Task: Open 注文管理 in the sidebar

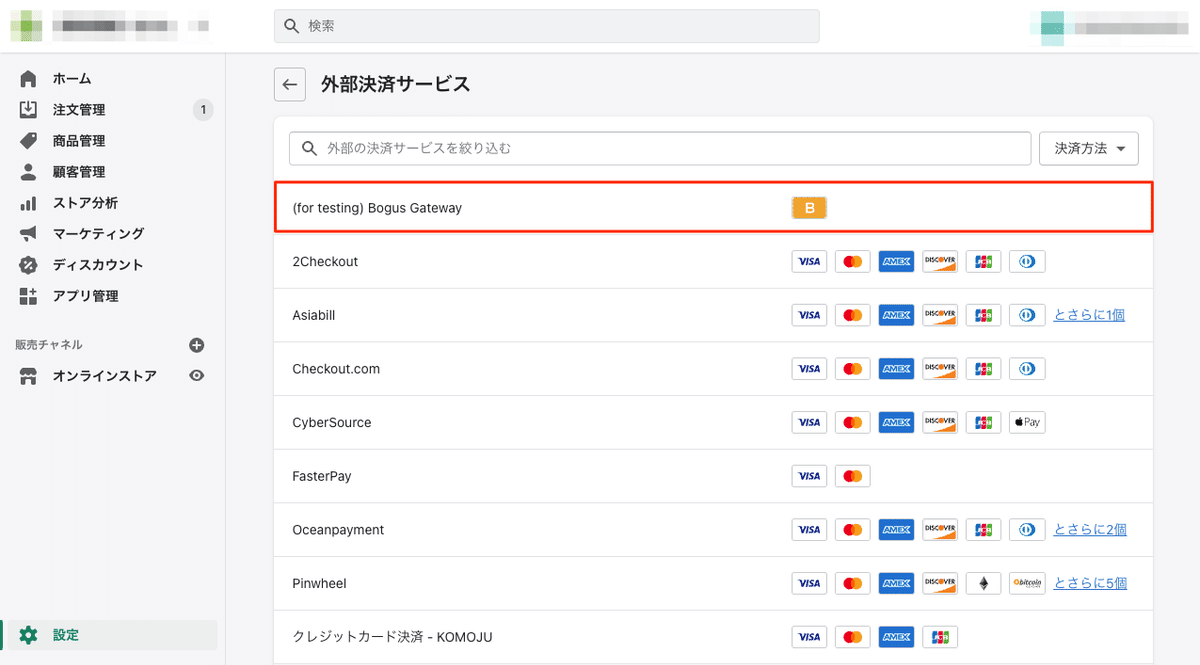Action: pos(79,110)
